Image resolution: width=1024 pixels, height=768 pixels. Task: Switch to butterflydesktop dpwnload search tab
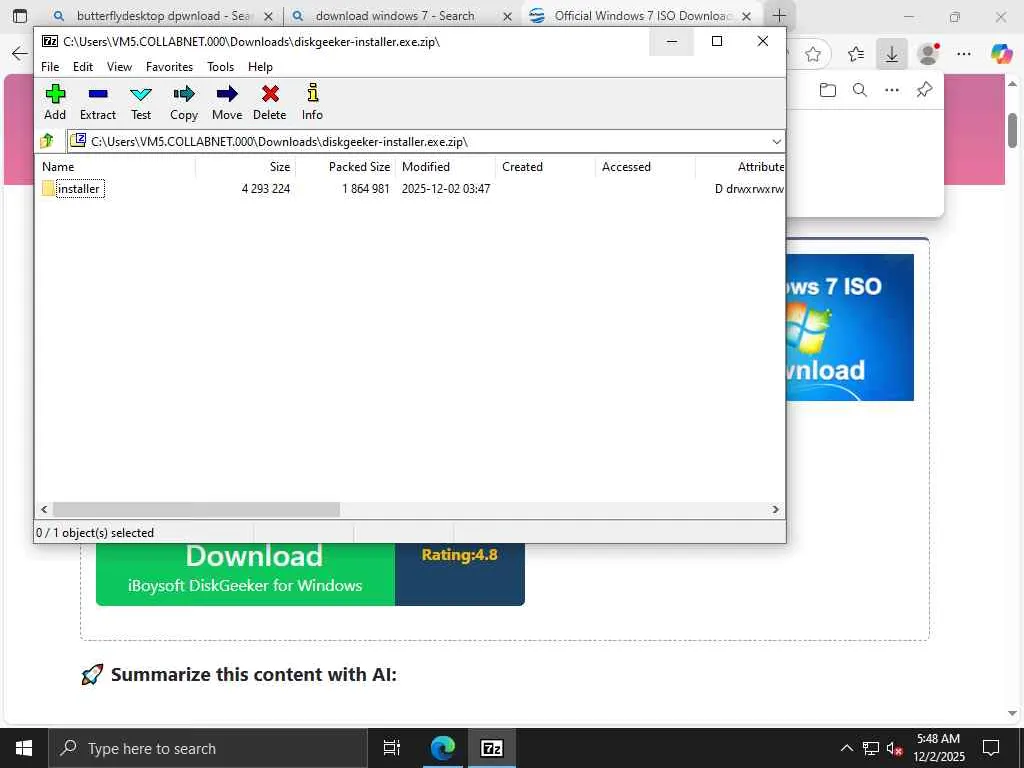[x=163, y=16]
